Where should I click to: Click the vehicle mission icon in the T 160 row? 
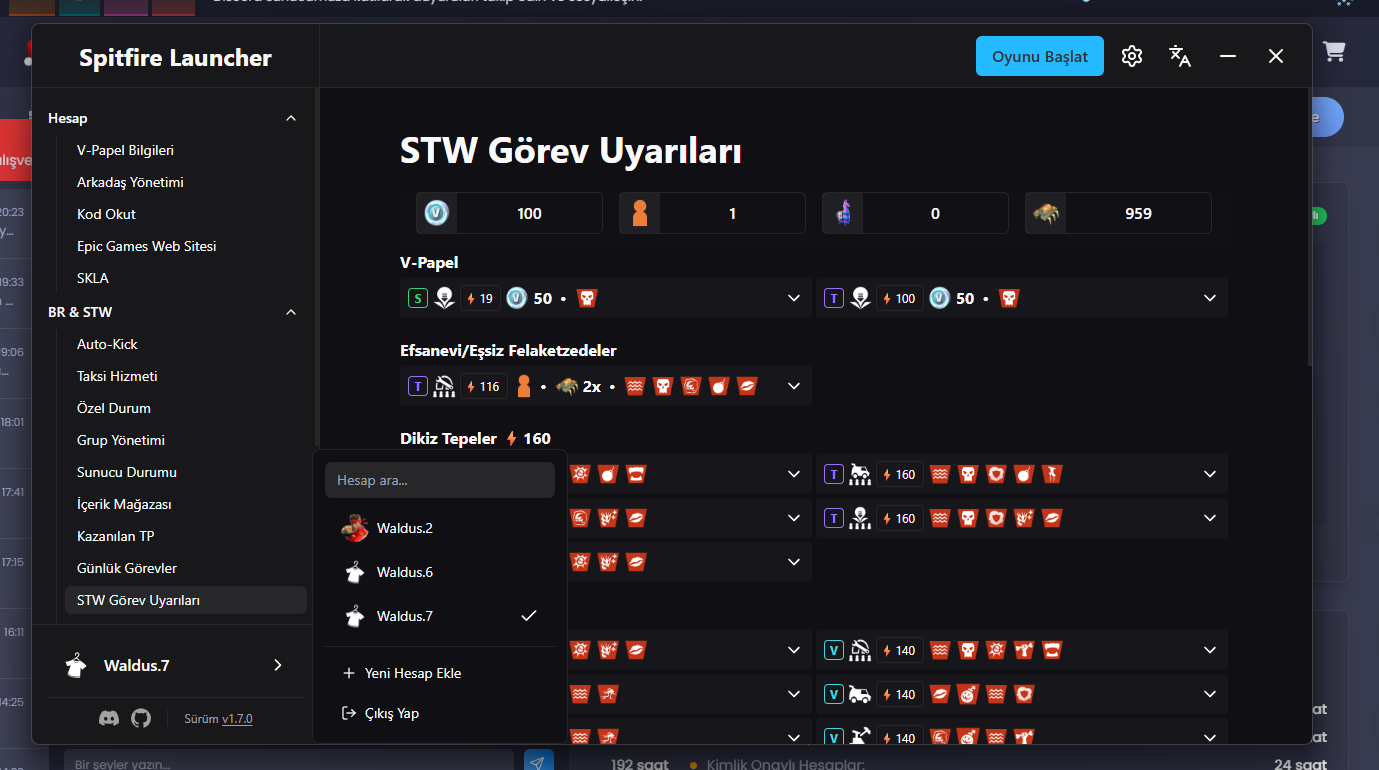point(860,474)
